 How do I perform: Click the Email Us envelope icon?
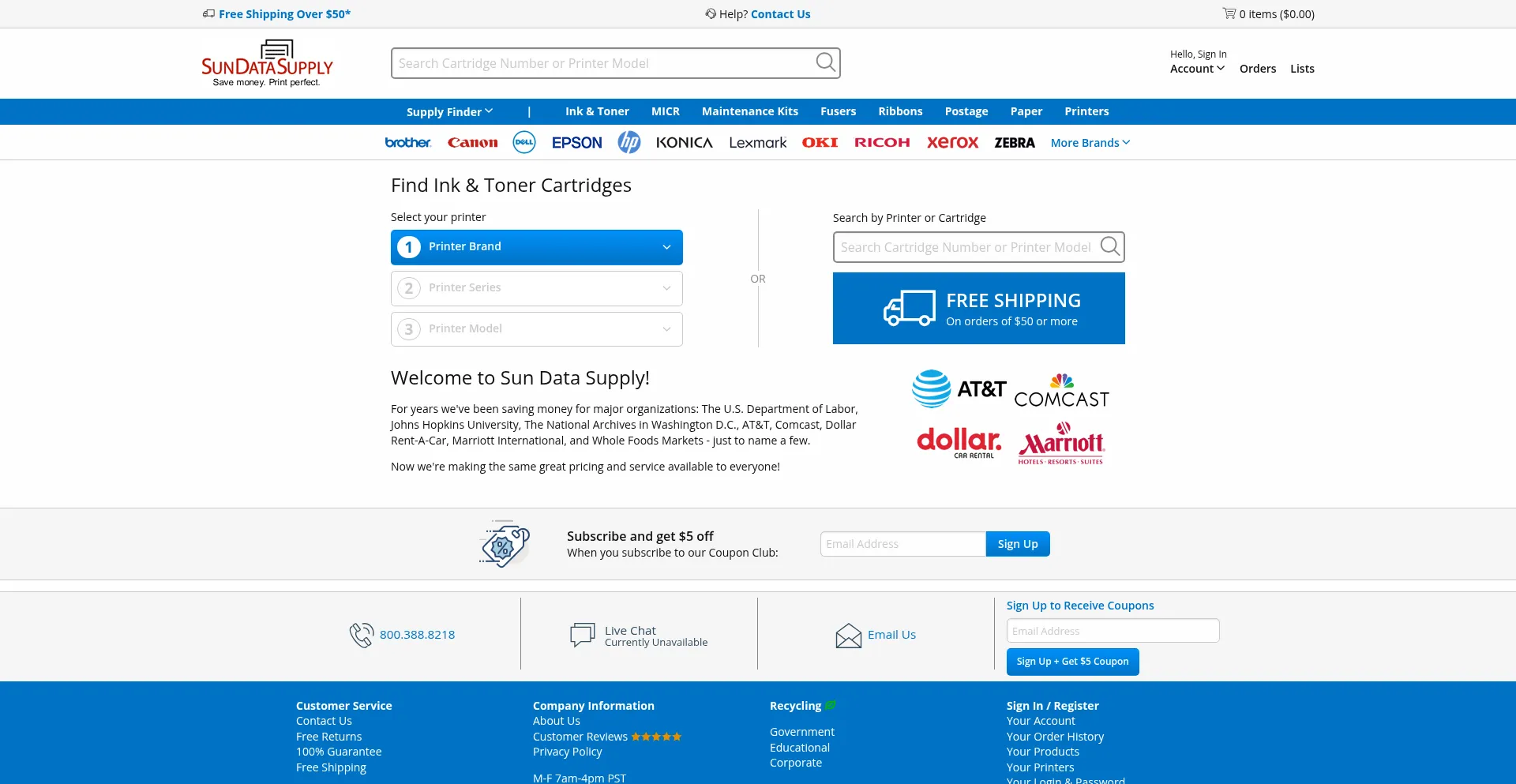[x=848, y=636]
